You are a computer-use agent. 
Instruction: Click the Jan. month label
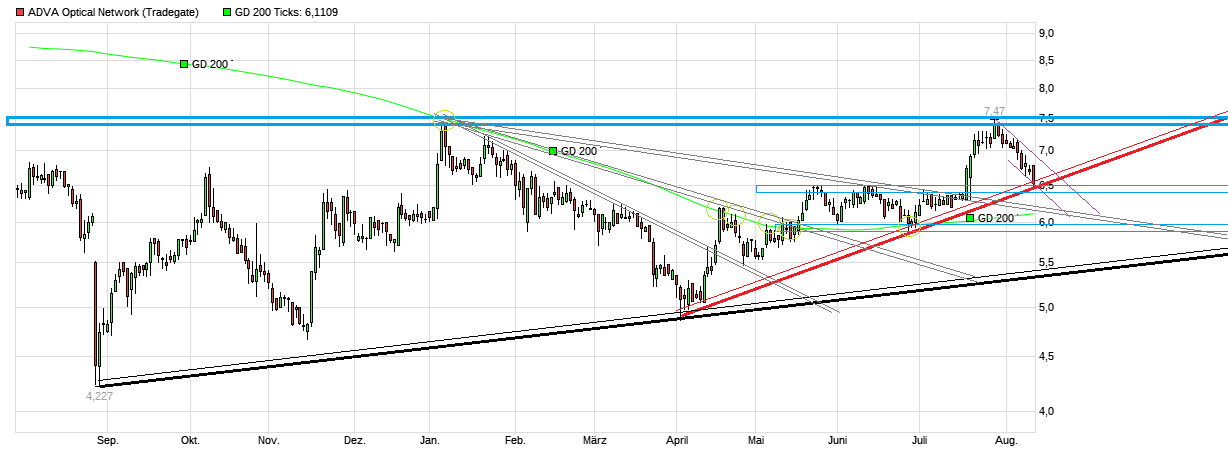[x=430, y=441]
